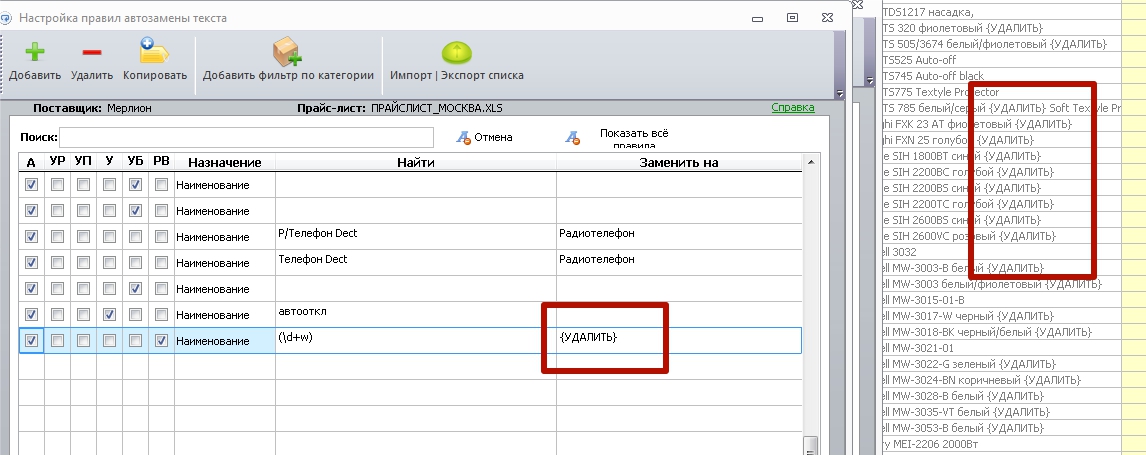Click 'TS745 Auto-off black' in background list
This screenshot has height=455, width=1146.
point(933,76)
